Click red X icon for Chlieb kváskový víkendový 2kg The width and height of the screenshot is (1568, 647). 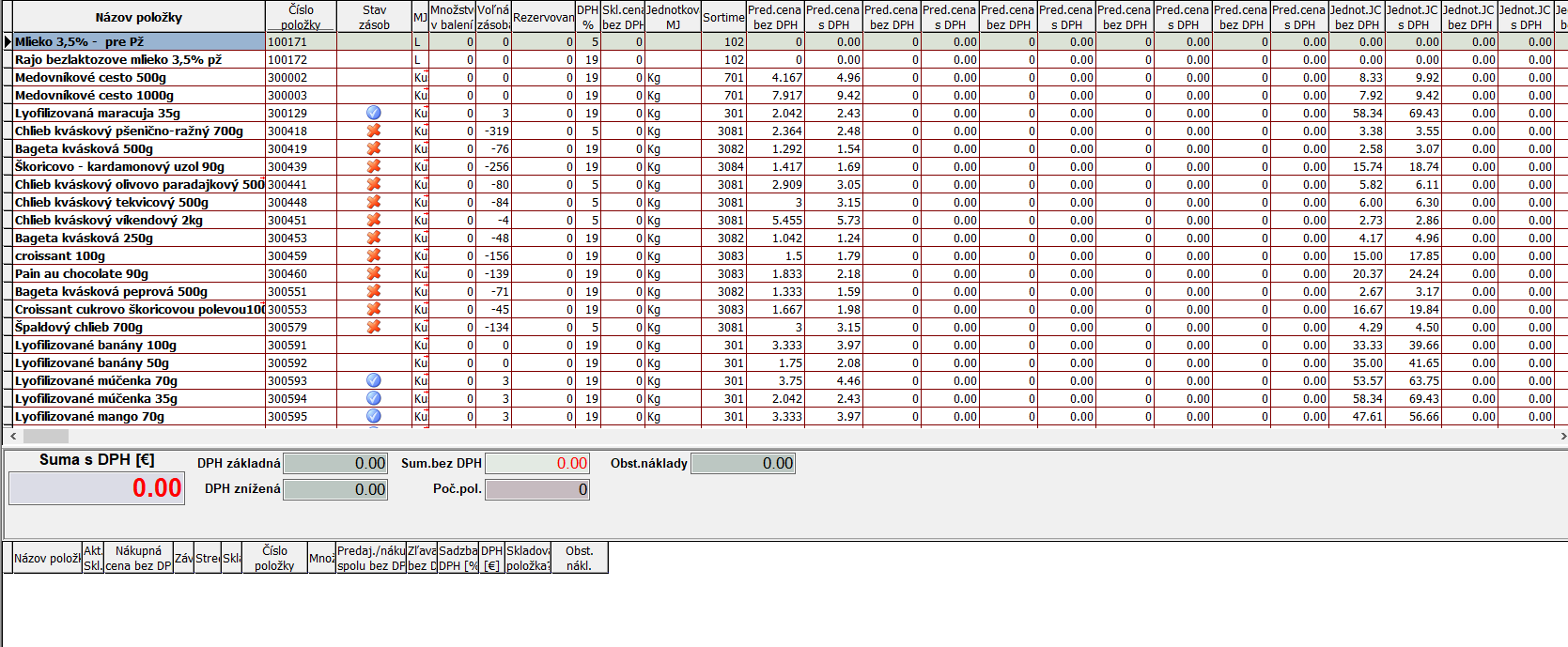(374, 220)
